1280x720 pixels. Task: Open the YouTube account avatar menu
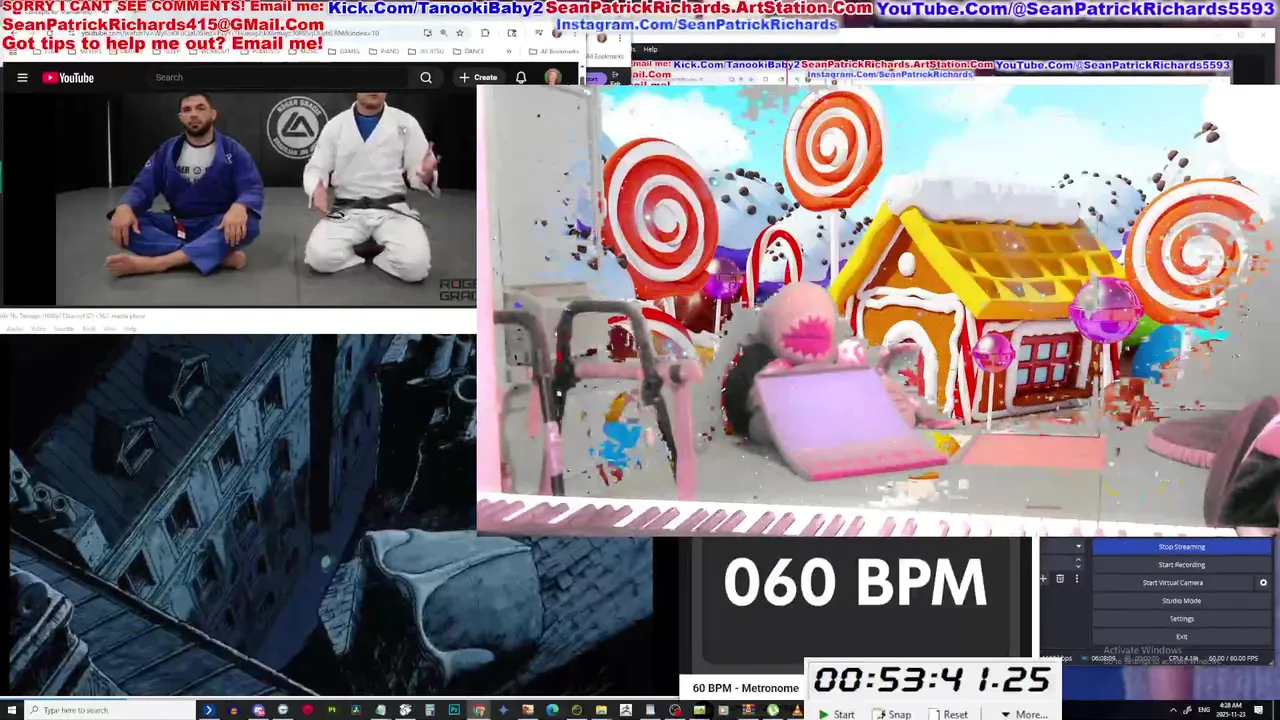pyautogui.click(x=553, y=77)
